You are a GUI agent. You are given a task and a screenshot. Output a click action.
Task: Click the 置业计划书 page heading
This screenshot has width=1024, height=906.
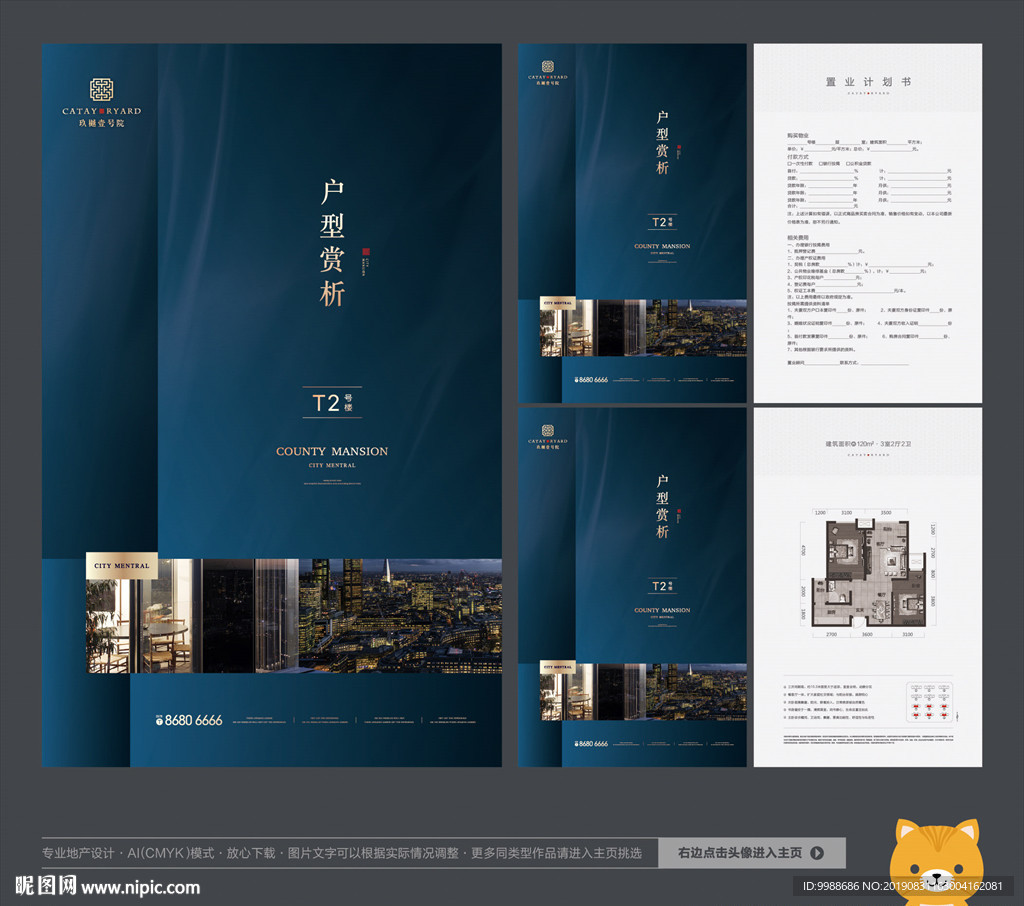[x=867, y=82]
